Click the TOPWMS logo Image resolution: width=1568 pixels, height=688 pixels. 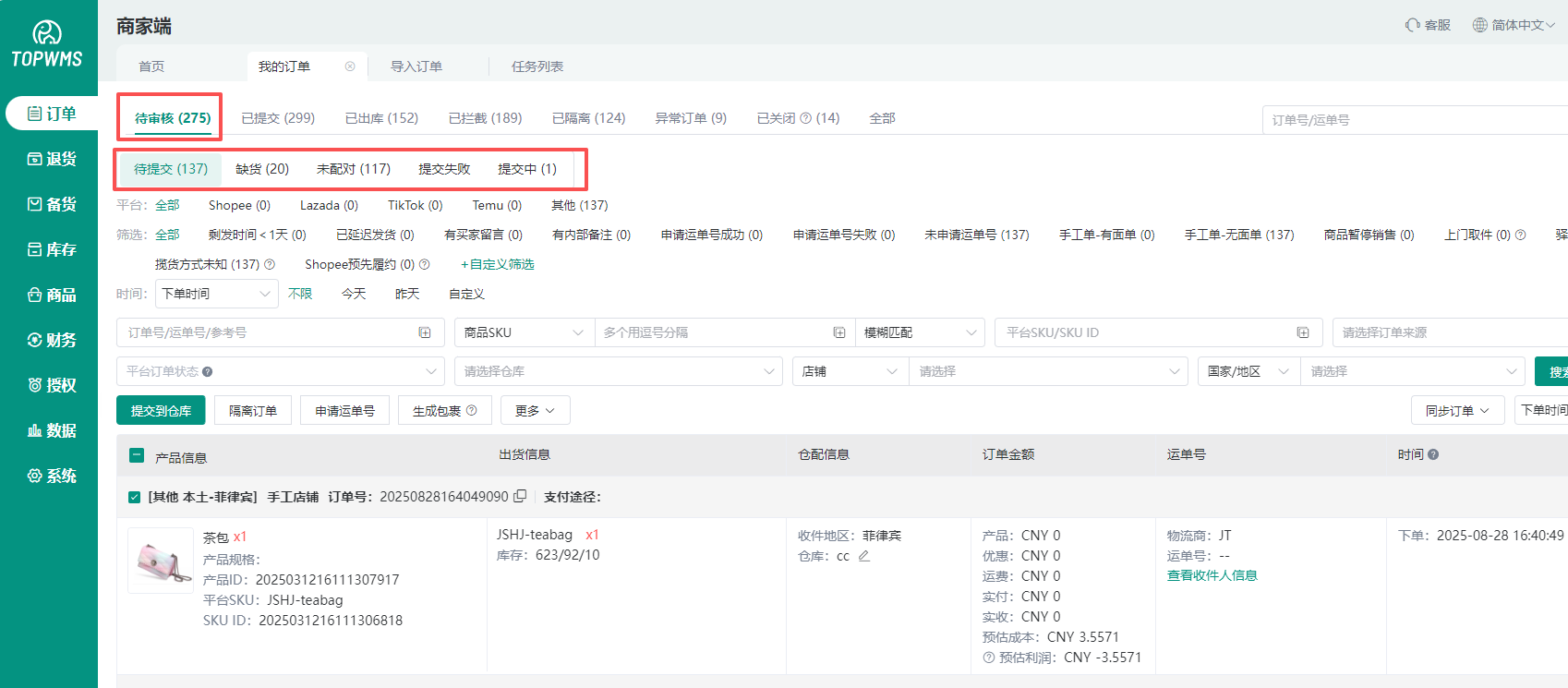47,44
